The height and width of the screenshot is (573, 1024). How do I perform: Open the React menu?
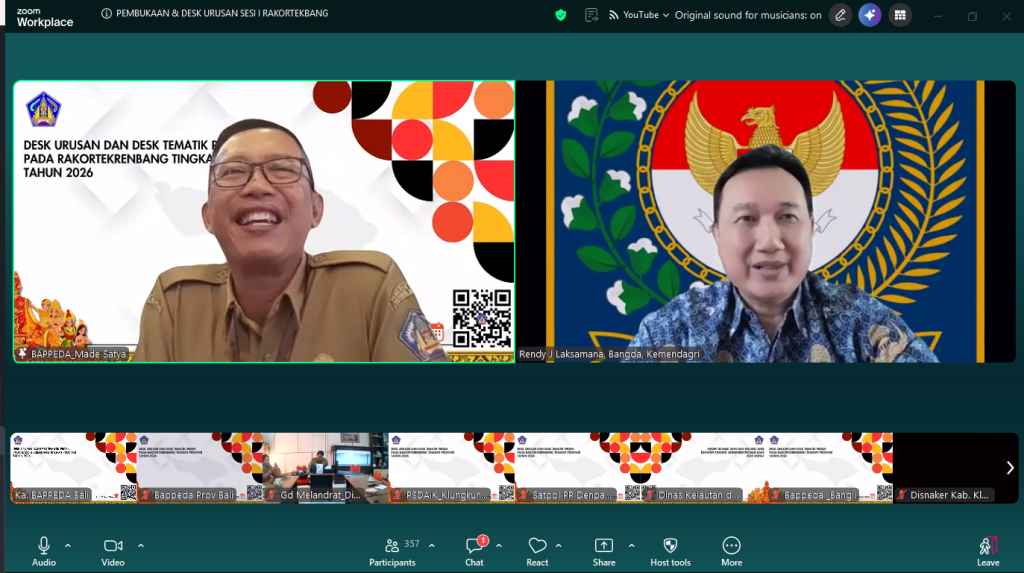point(537,552)
